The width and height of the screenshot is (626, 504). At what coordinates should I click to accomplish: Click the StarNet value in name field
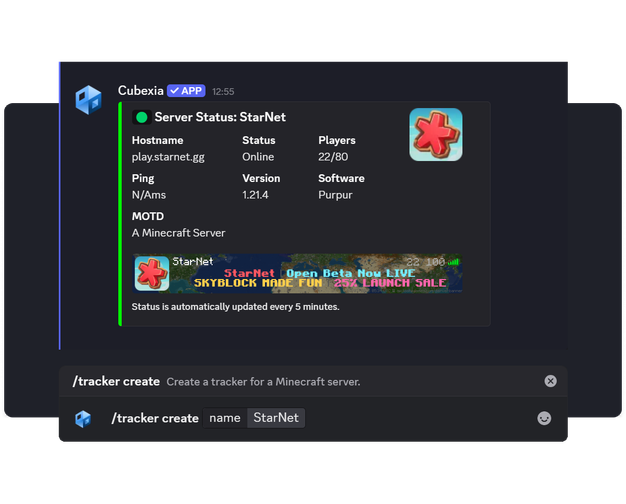pos(276,418)
